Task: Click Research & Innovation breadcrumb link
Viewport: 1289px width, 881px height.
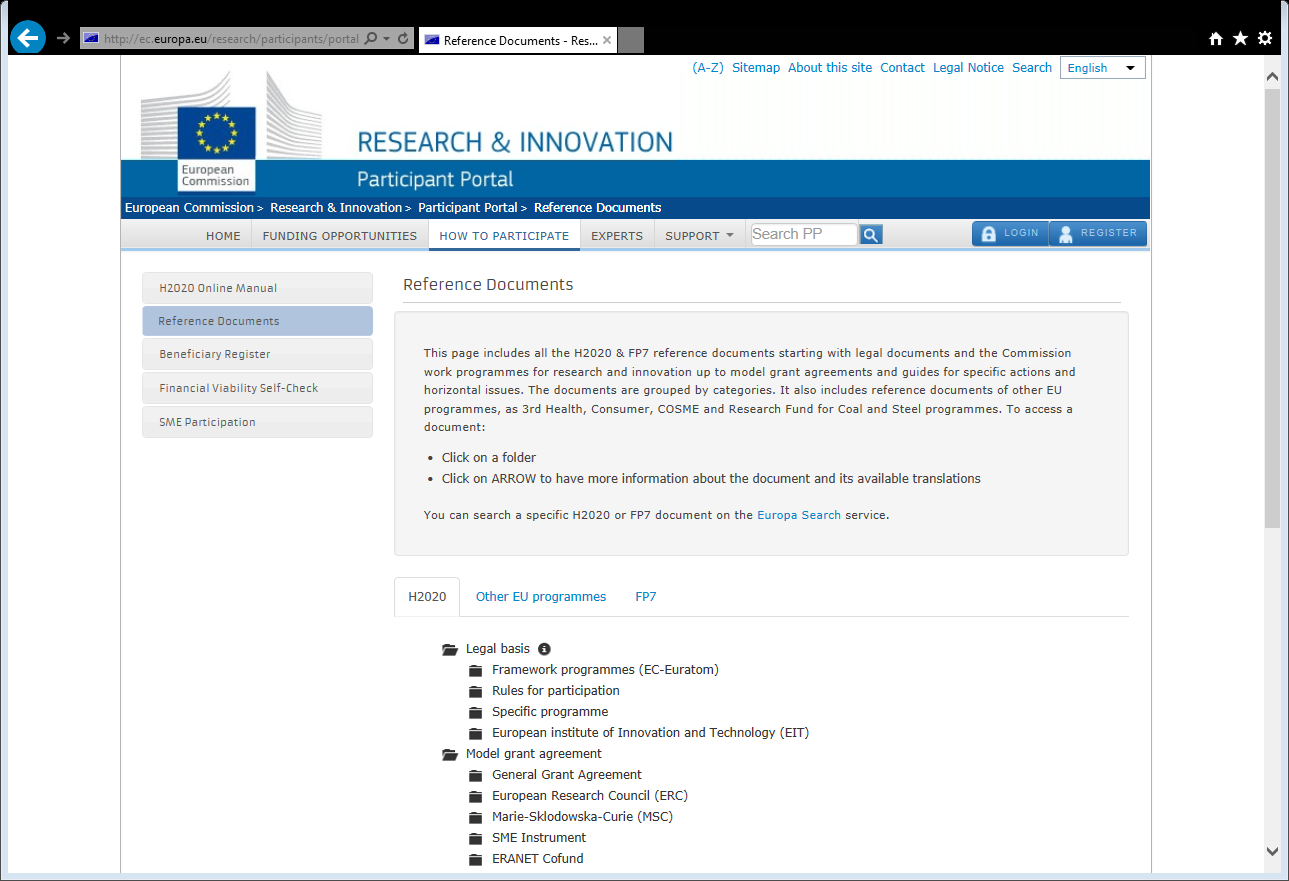Action: (336, 208)
